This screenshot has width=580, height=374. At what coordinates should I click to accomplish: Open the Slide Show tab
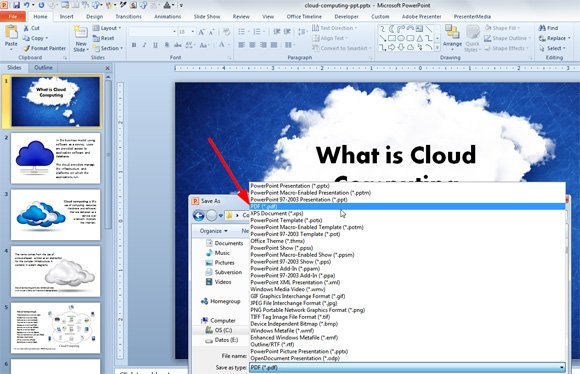(x=207, y=17)
